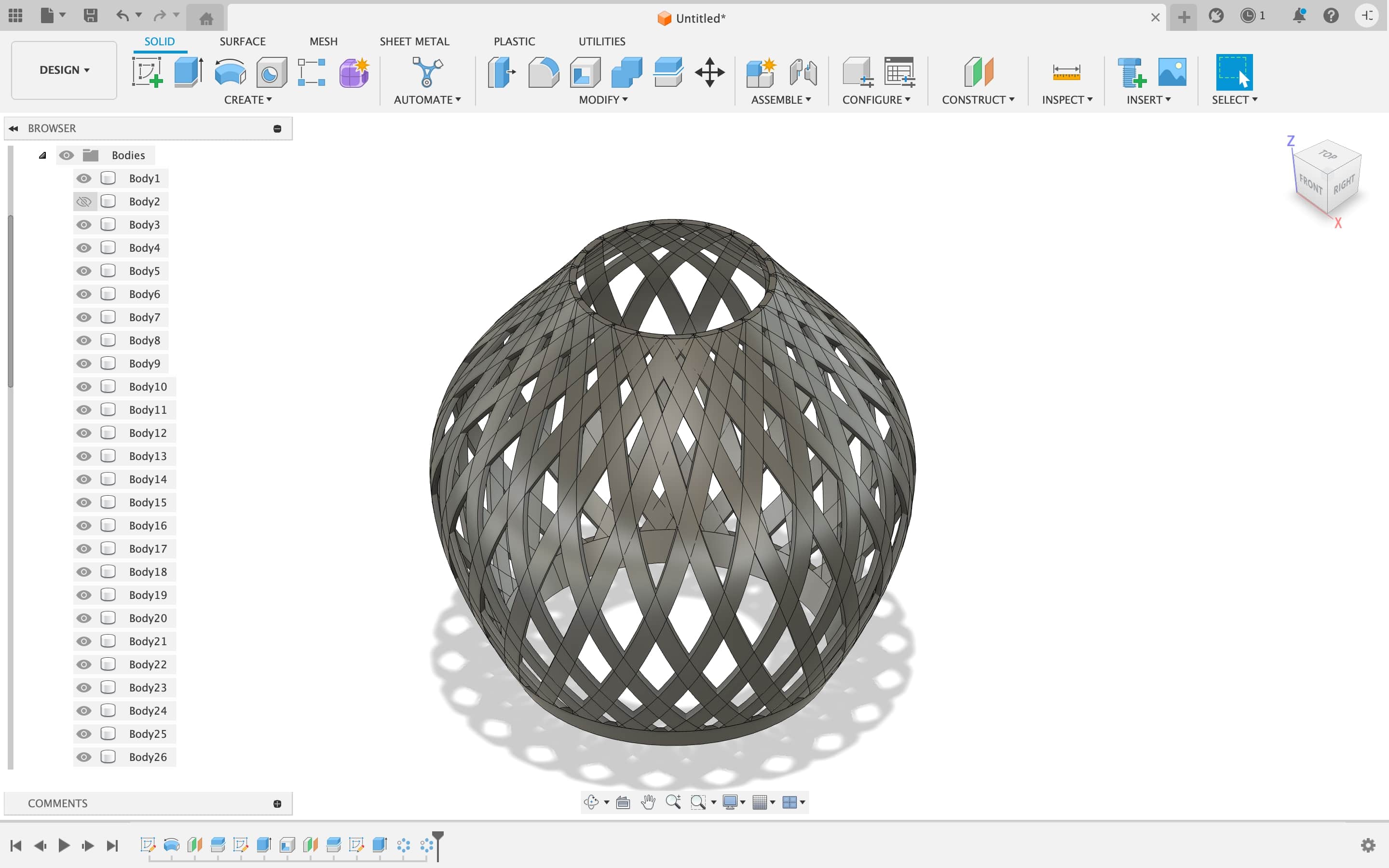The height and width of the screenshot is (868, 1389).
Task: Open the Data Panel grid icon
Action: [15, 15]
